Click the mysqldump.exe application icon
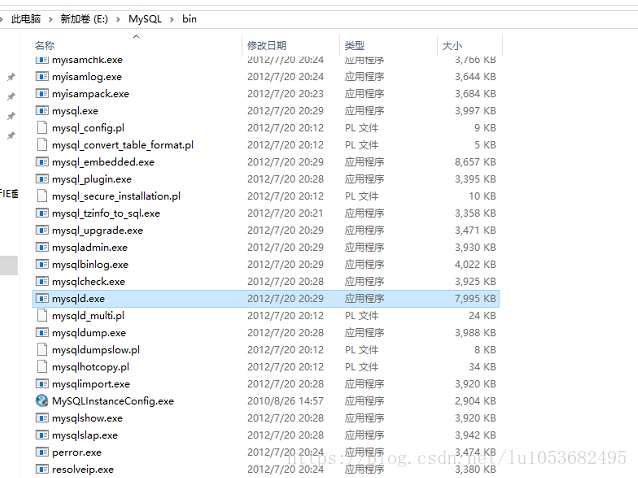The image size is (638, 478). tap(42, 333)
